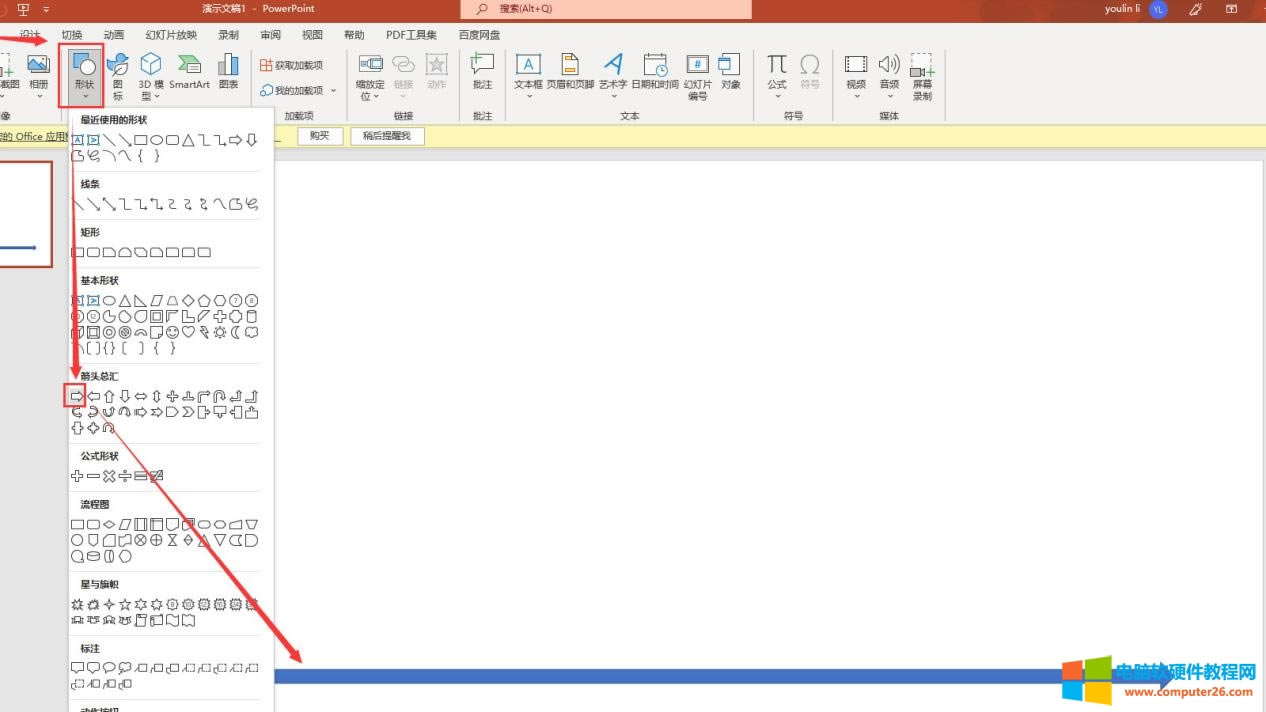Click the 幻灯片编号 slide number icon
Viewport: 1266px width, 712px height.
697,75
